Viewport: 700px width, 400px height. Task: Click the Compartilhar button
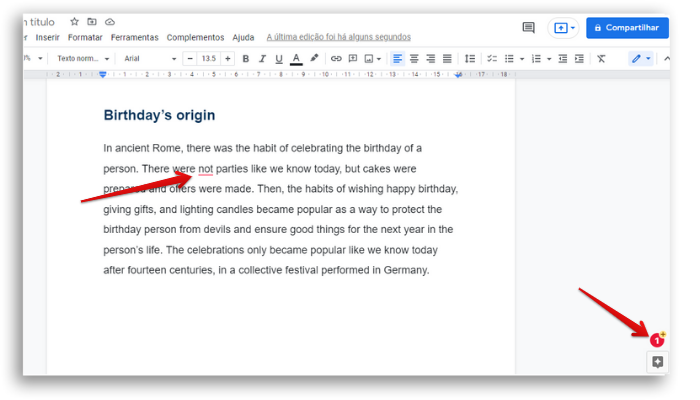click(x=627, y=28)
